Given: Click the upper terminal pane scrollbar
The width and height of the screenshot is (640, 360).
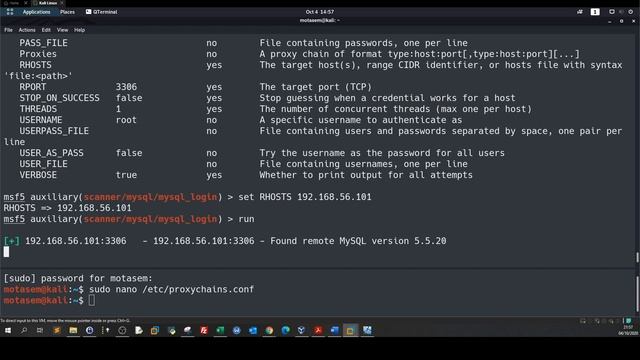Looking at the screenshot, I should coord(637,258).
